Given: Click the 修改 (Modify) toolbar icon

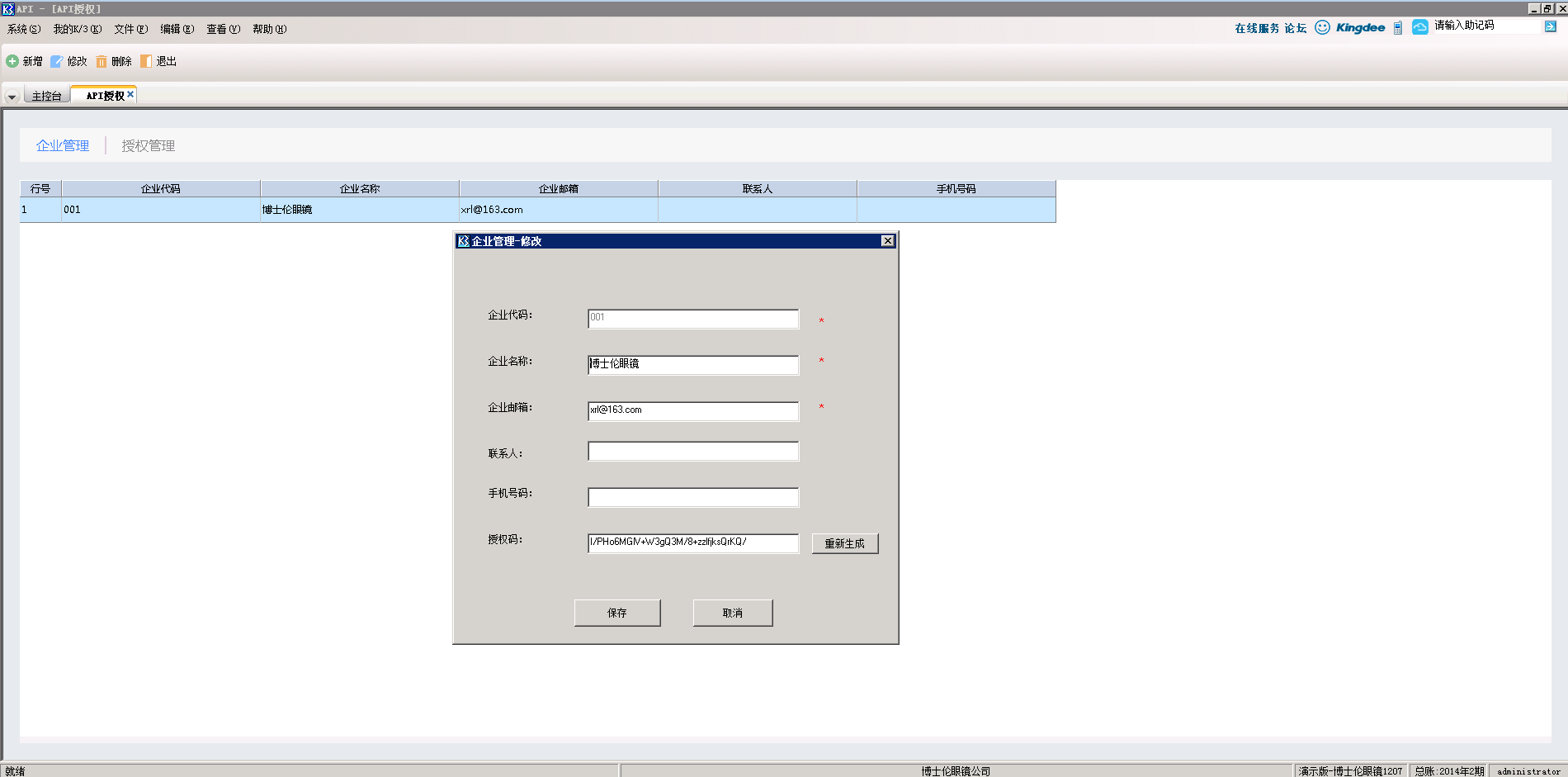Looking at the screenshot, I should click(57, 61).
